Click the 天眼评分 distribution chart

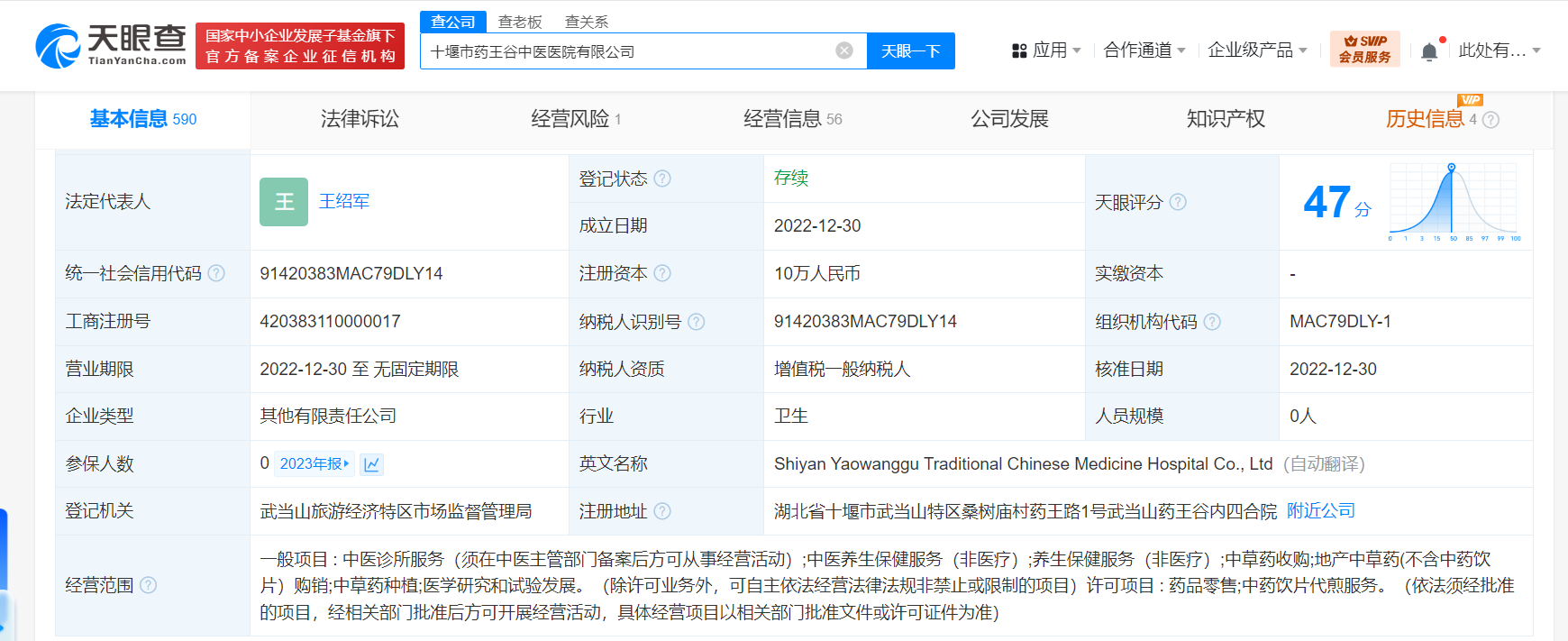[x=1454, y=202]
